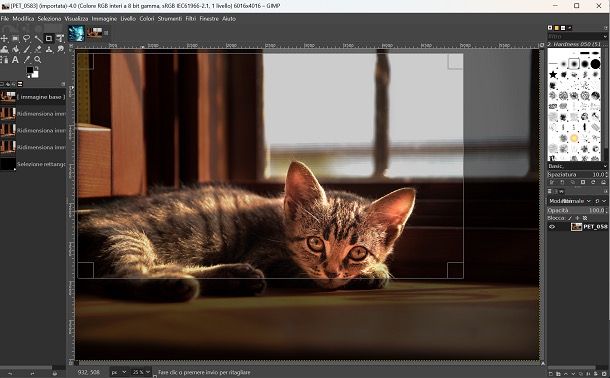Image resolution: width=610 pixels, height=378 pixels.
Task: Open the 25% zoom dropdown
Action: click(x=141, y=372)
